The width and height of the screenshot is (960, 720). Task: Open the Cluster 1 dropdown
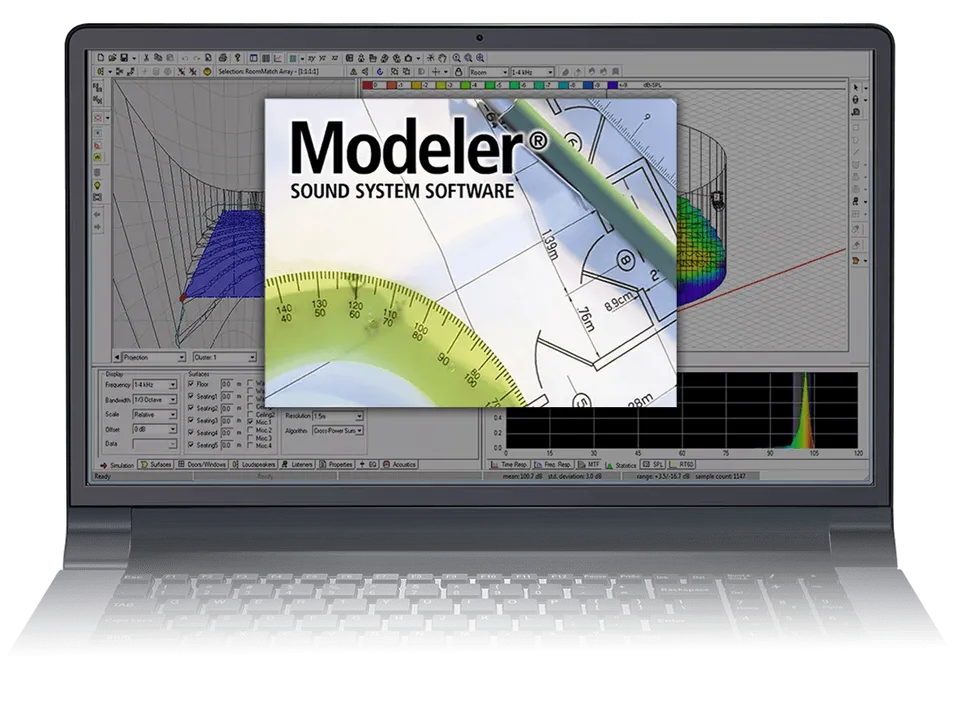225,357
